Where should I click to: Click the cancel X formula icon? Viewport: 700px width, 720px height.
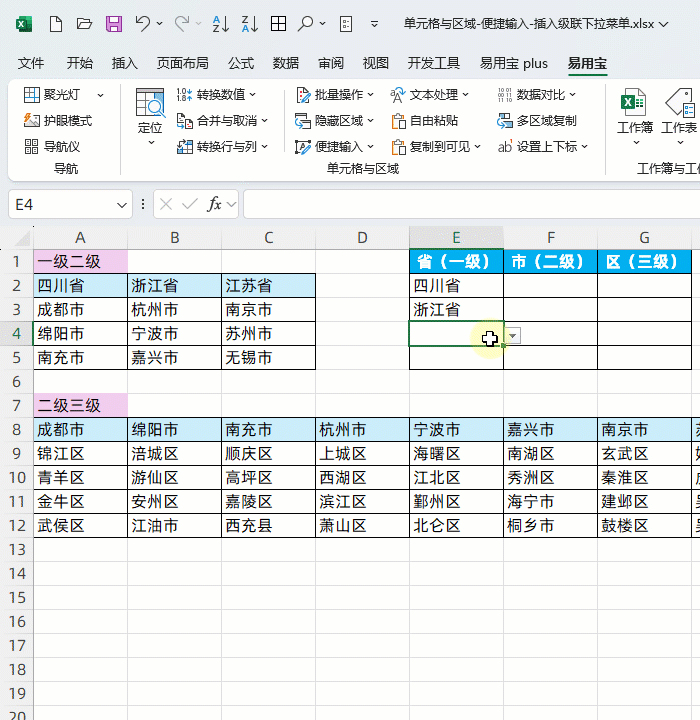(166, 204)
